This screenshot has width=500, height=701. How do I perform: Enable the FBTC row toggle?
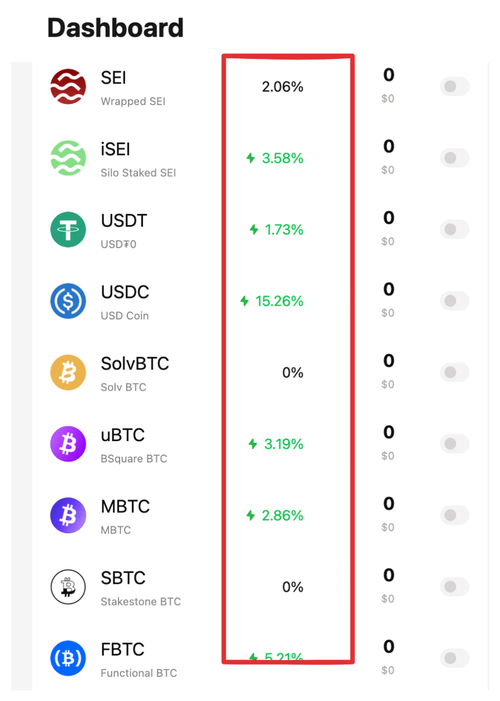coord(454,658)
